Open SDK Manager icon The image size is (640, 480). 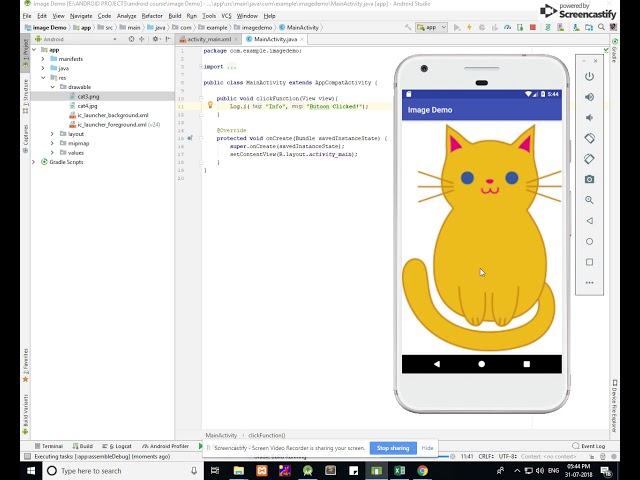coord(576,27)
